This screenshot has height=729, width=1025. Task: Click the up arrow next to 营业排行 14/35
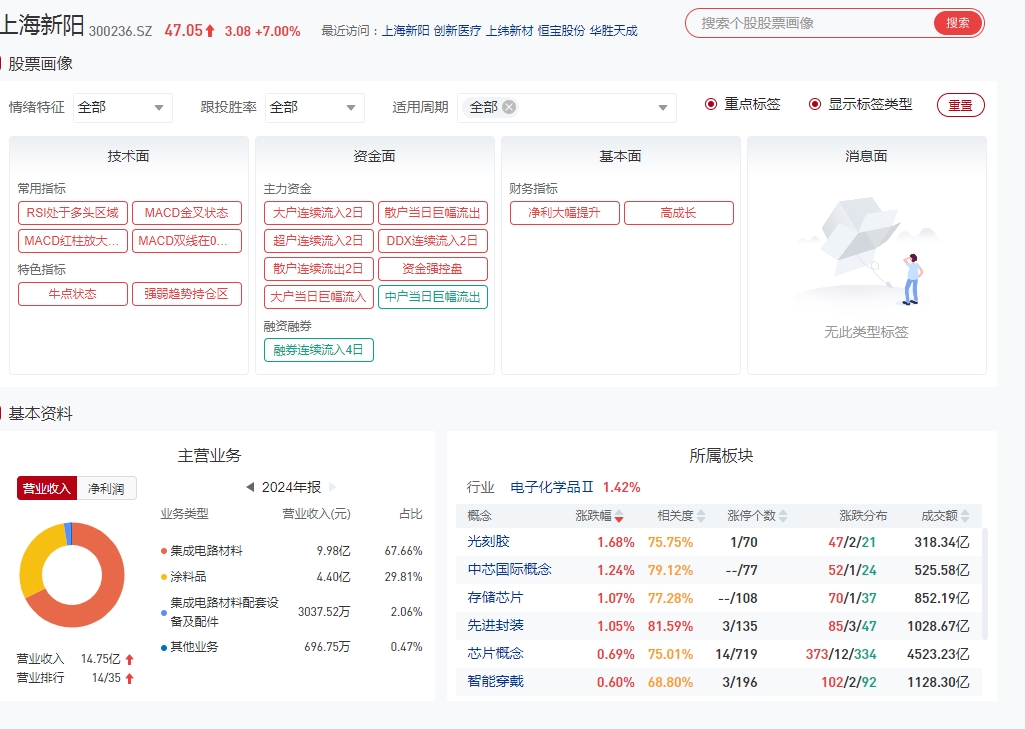pos(129,679)
